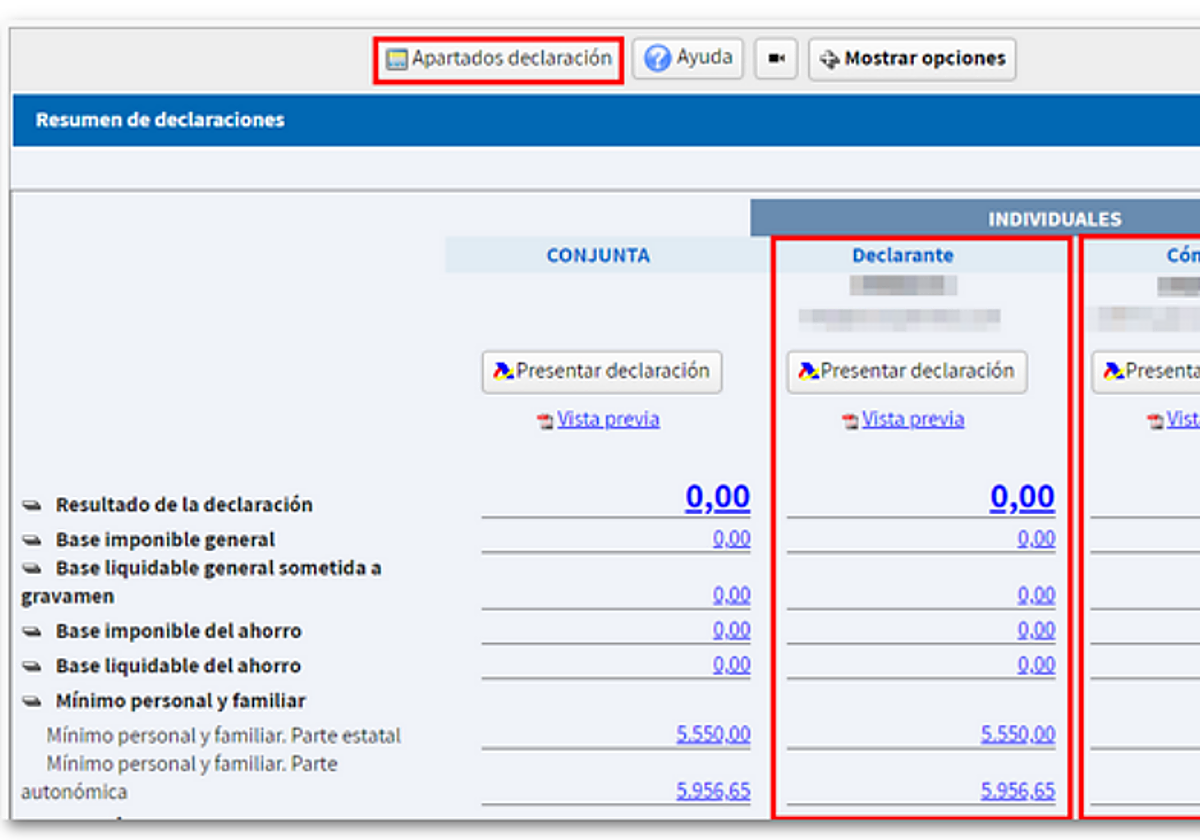The width and height of the screenshot is (1200, 840).
Task: Click the CONJUNTA column header
Action: click(x=598, y=256)
